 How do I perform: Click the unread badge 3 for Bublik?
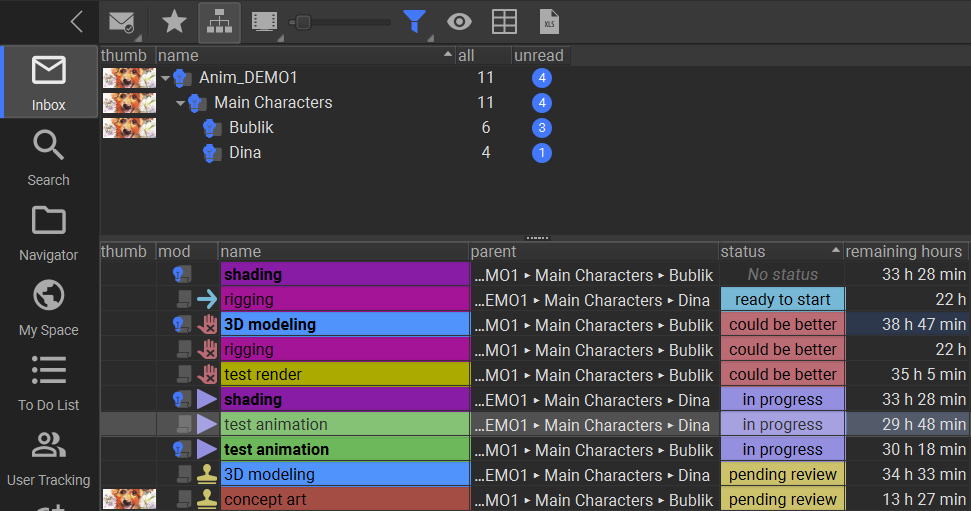coord(542,128)
